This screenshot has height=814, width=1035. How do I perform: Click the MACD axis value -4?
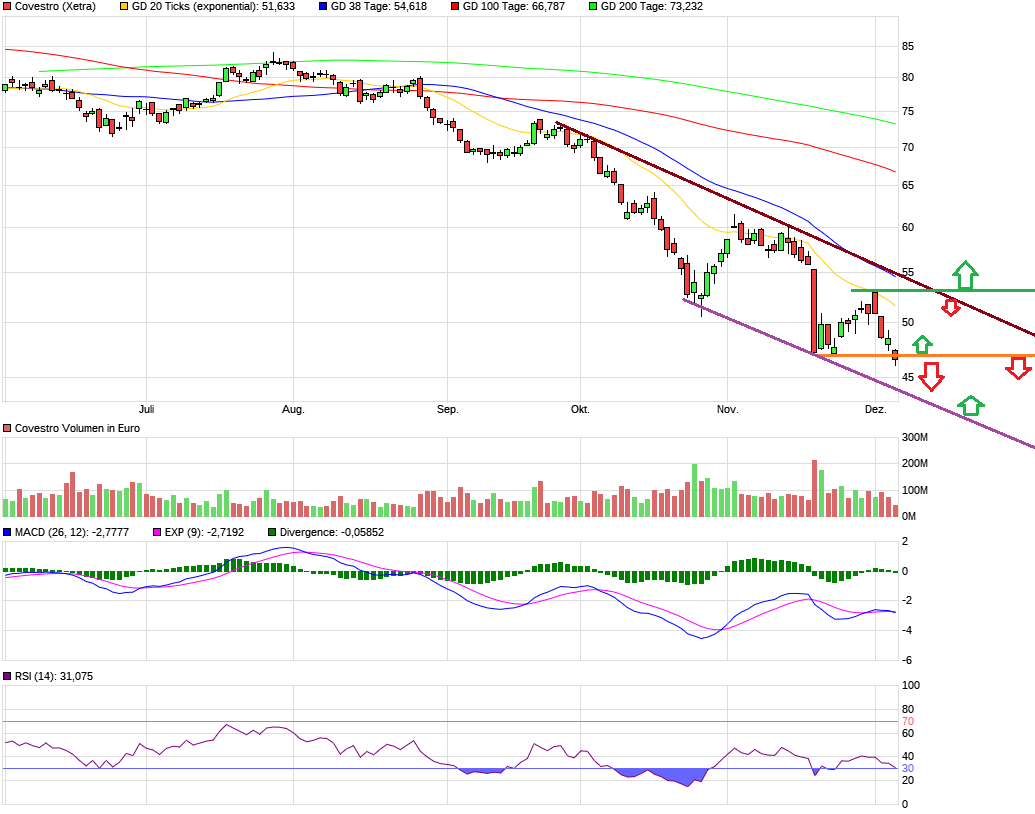pyautogui.click(x=907, y=630)
